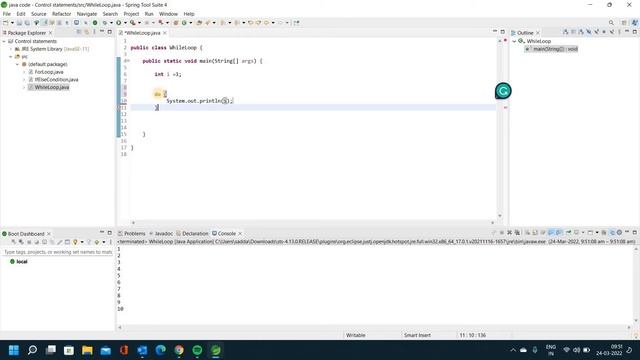Click the Grammarly floating icon
This screenshot has height=360, width=640.
click(503, 91)
